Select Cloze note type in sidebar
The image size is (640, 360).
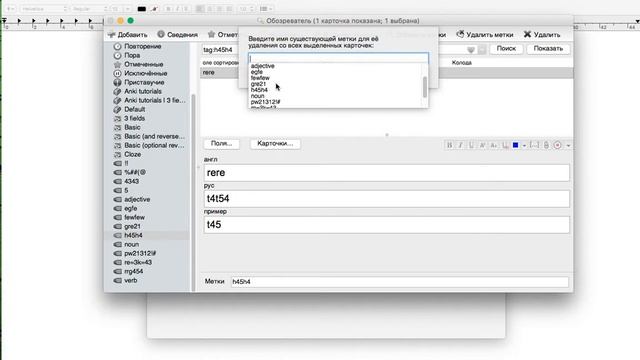coord(128,154)
